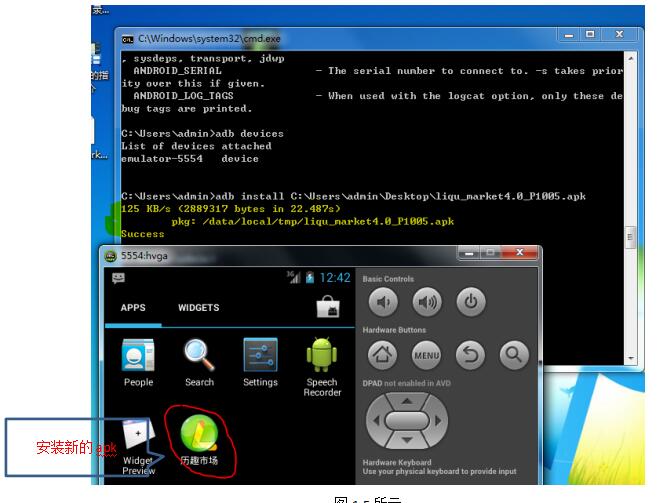Maximize the cmd.exe window
The width and height of the screenshot is (663, 503).
pos(590,35)
